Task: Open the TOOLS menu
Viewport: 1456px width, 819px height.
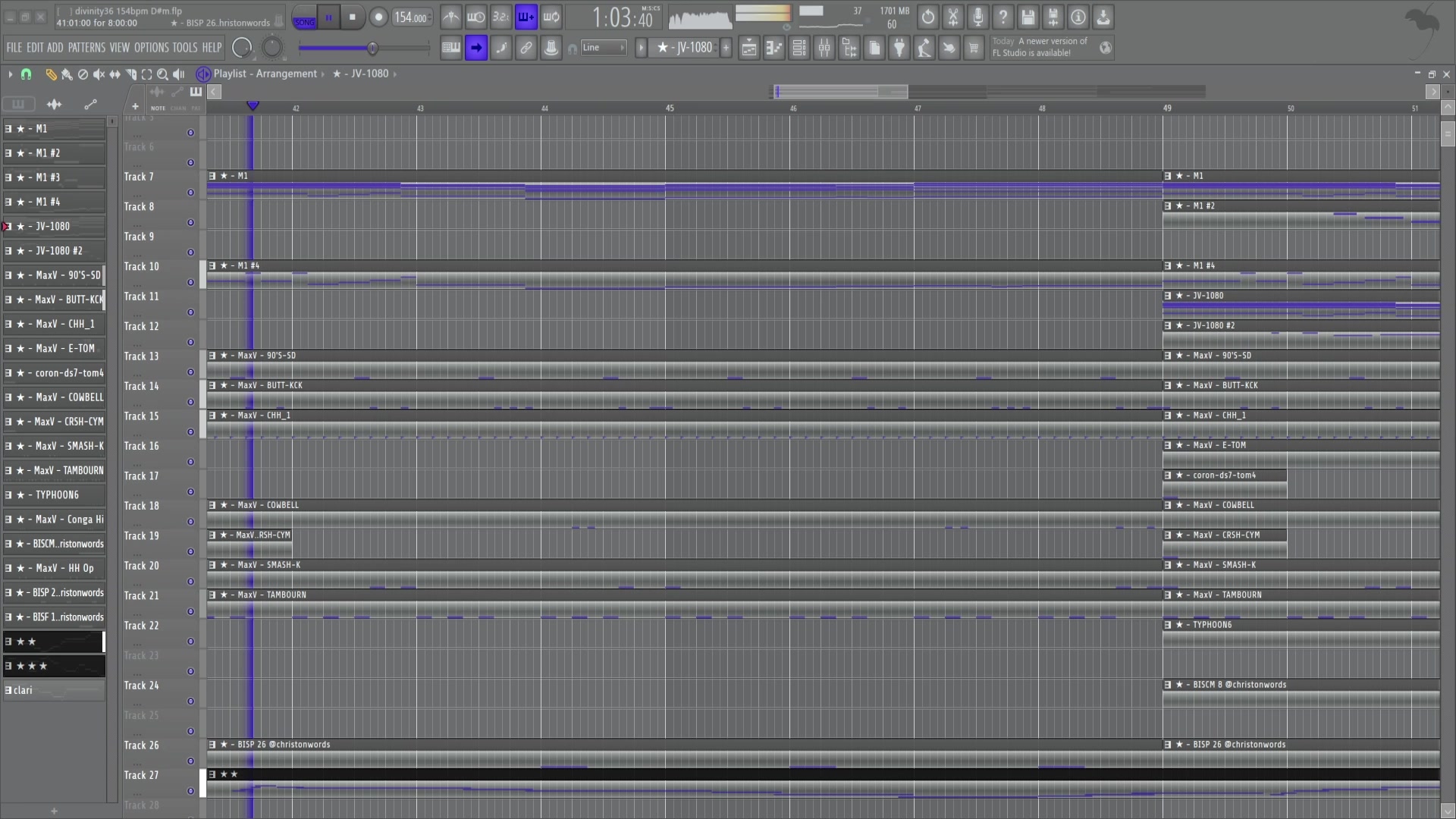Action: [185, 48]
